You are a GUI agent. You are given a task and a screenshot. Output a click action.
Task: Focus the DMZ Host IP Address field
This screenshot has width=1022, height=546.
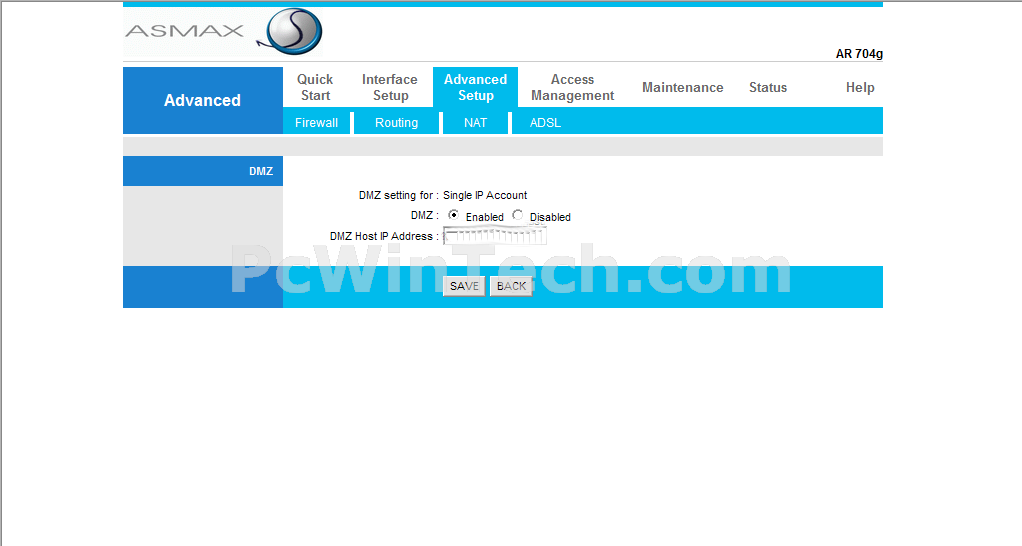(494, 236)
